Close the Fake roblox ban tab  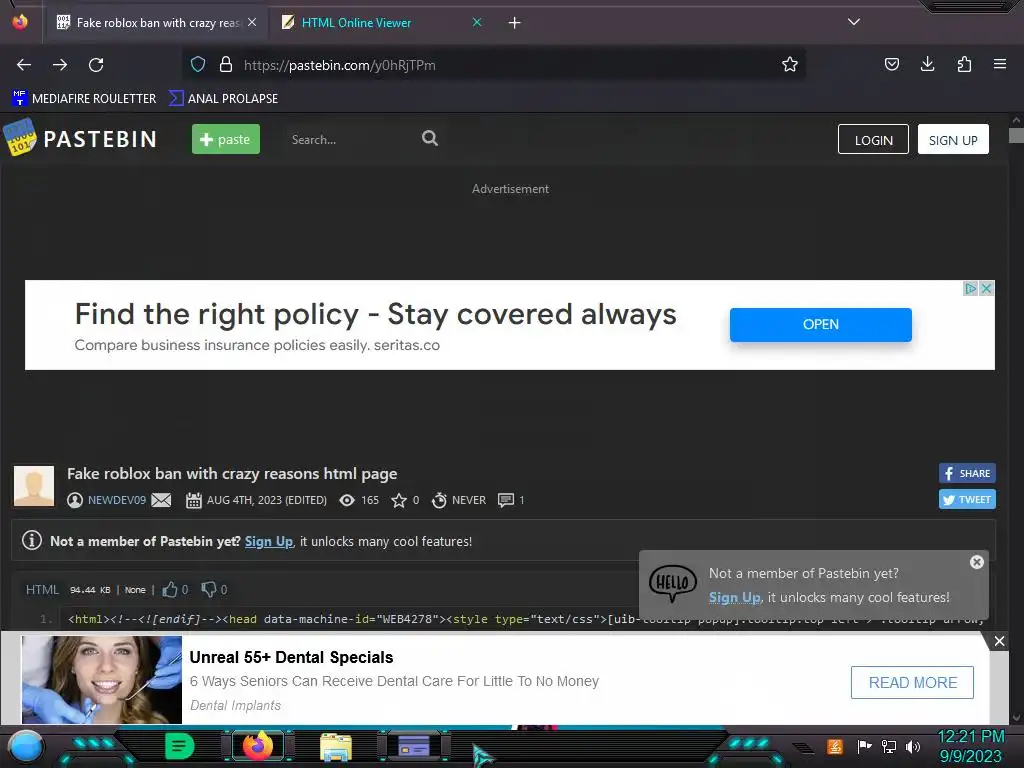click(x=252, y=22)
